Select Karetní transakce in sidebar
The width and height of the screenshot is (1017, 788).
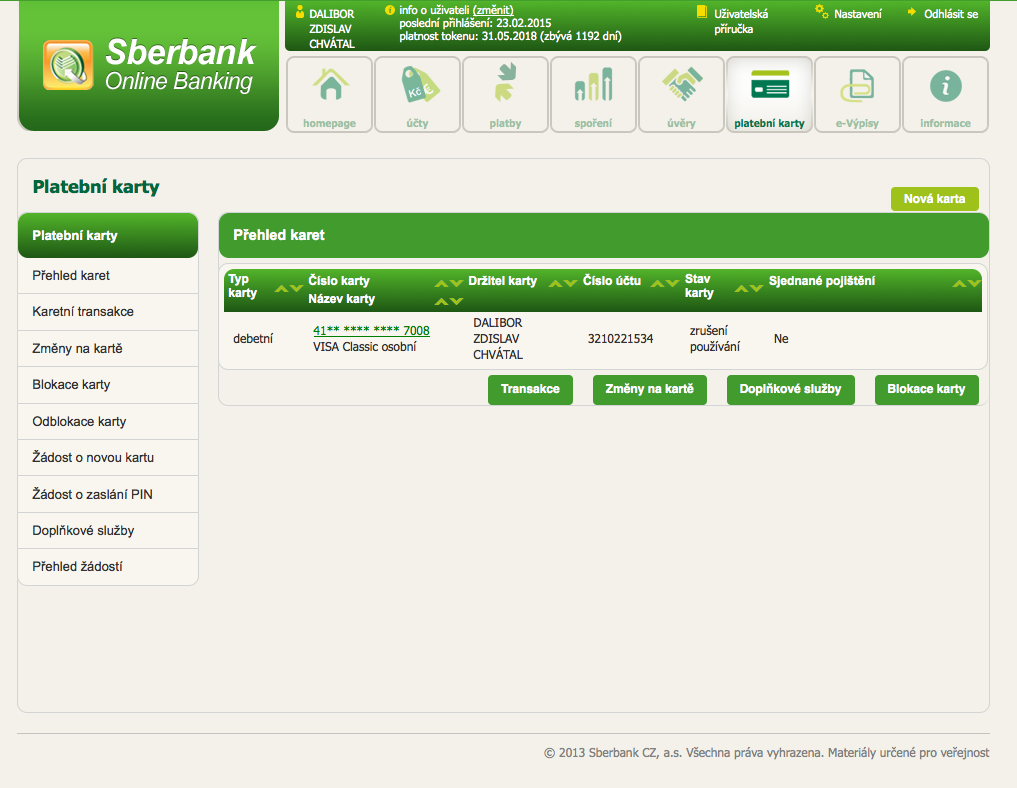[108, 312]
